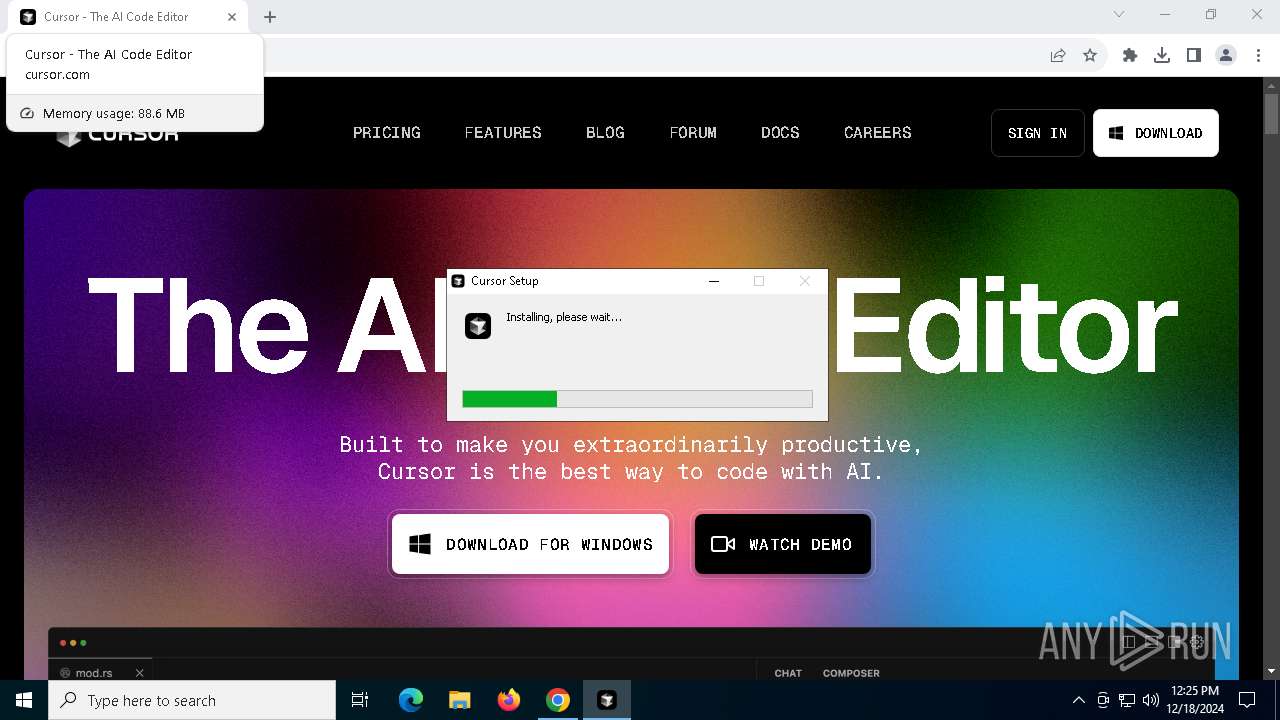The height and width of the screenshot is (720, 1280).
Task: Click the header DOWNLOAD button
Action: click(1156, 133)
